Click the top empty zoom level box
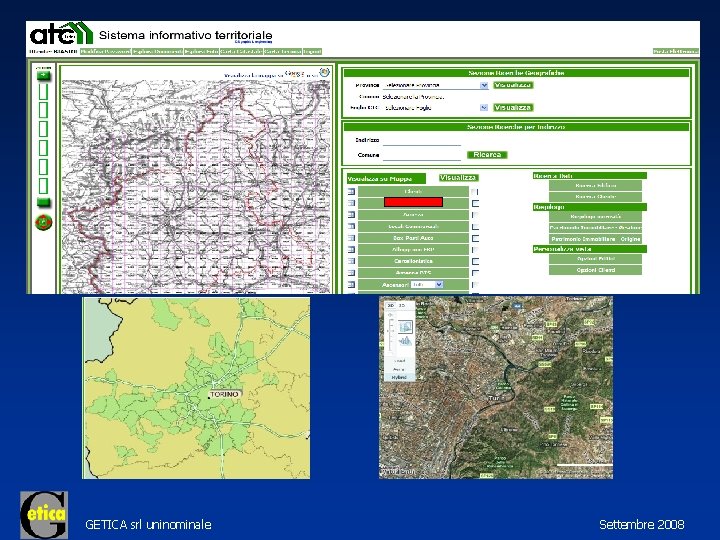The width and height of the screenshot is (720, 540). coord(44,92)
